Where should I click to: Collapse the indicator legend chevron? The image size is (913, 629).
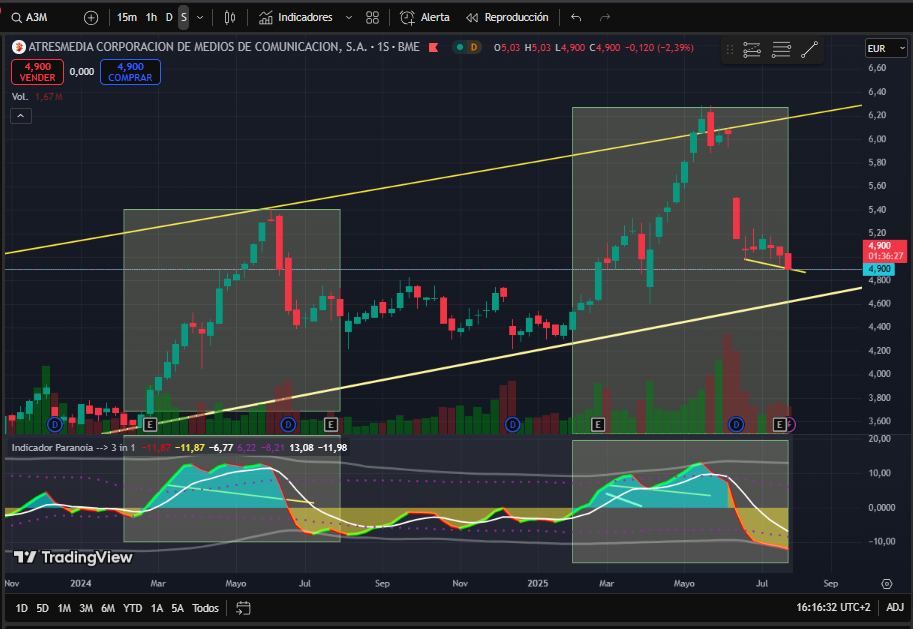point(20,116)
